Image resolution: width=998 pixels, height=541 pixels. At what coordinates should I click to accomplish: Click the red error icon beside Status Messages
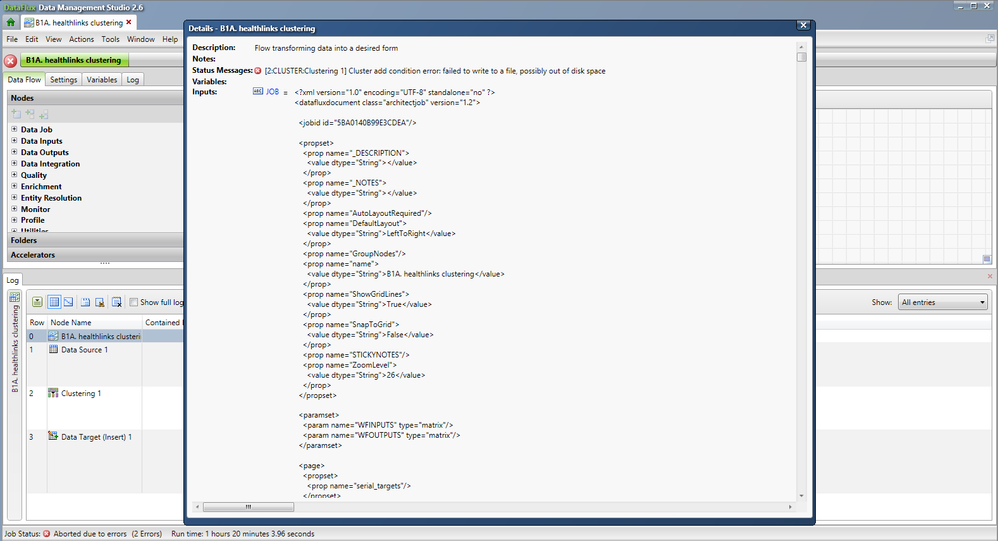click(x=258, y=71)
